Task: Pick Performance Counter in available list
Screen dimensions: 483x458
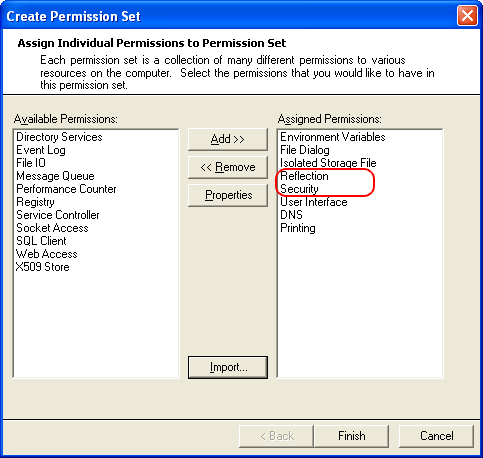Action: pos(66,189)
